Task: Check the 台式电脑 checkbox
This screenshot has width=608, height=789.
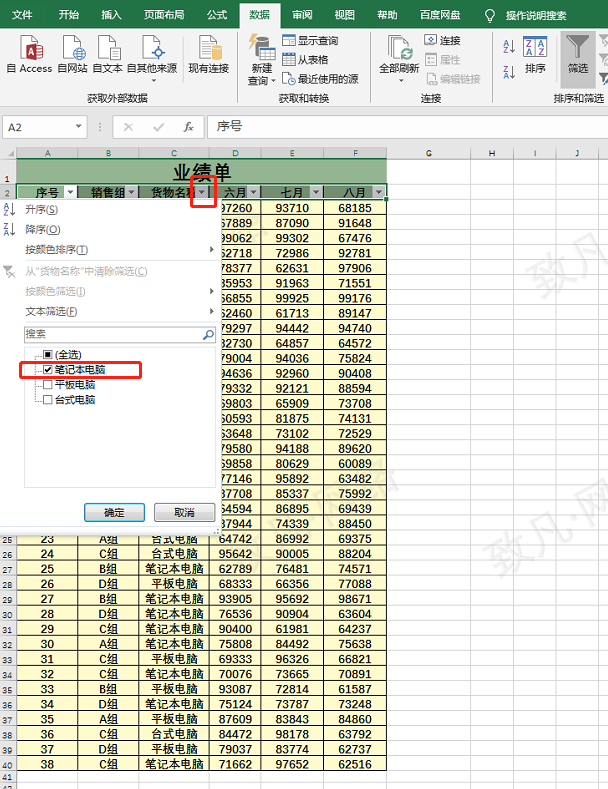Action: (48, 400)
